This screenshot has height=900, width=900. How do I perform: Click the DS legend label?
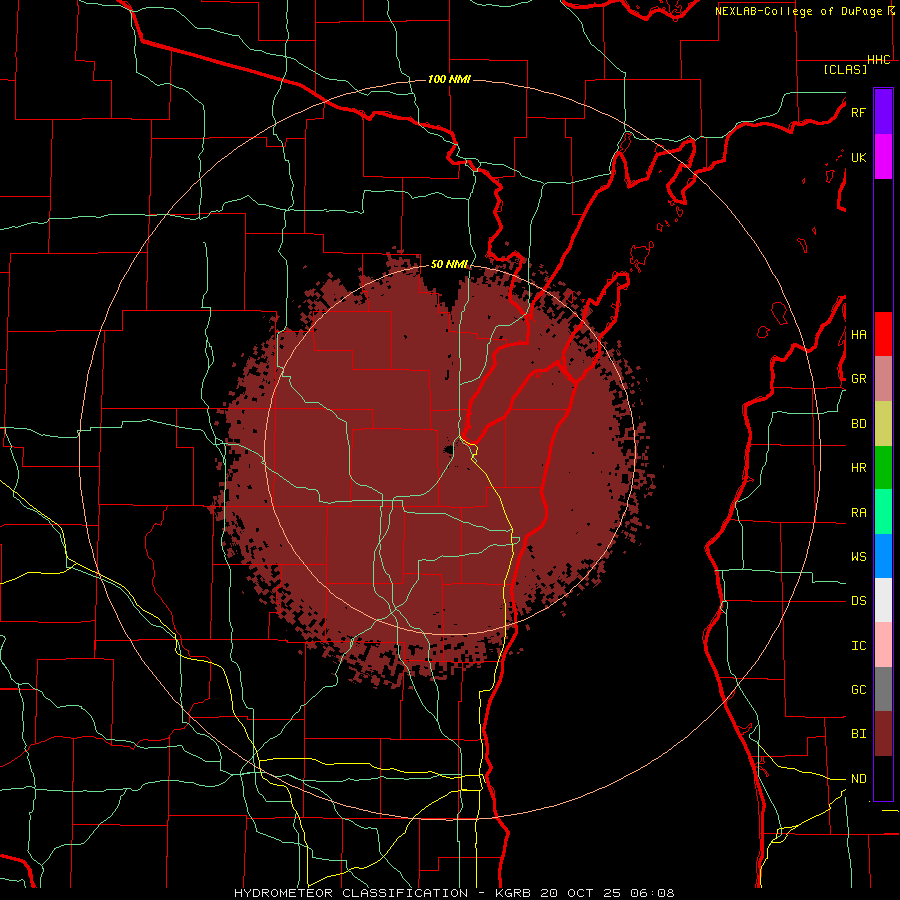pos(858,600)
